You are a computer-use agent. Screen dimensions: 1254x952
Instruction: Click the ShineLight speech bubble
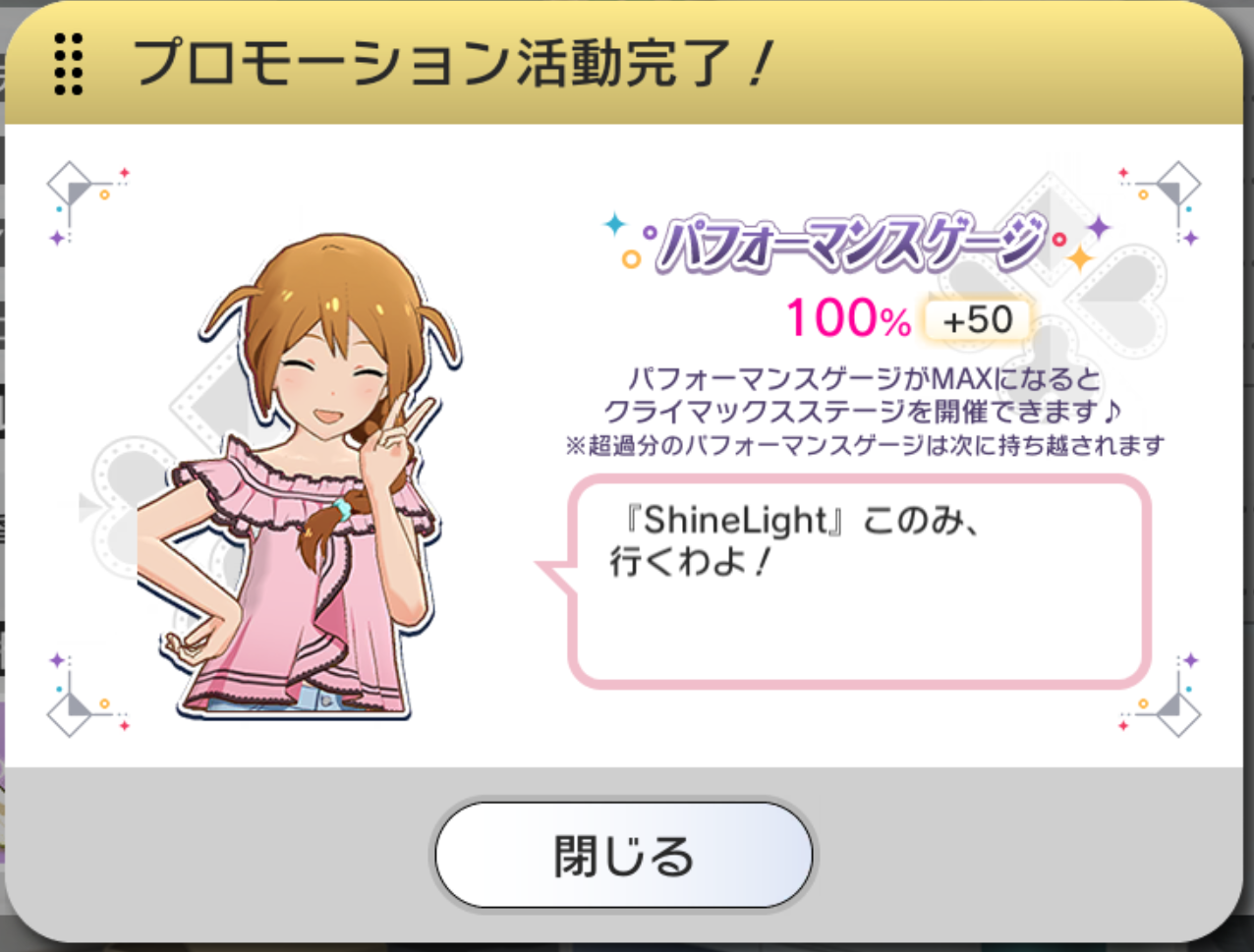point(843,580)
